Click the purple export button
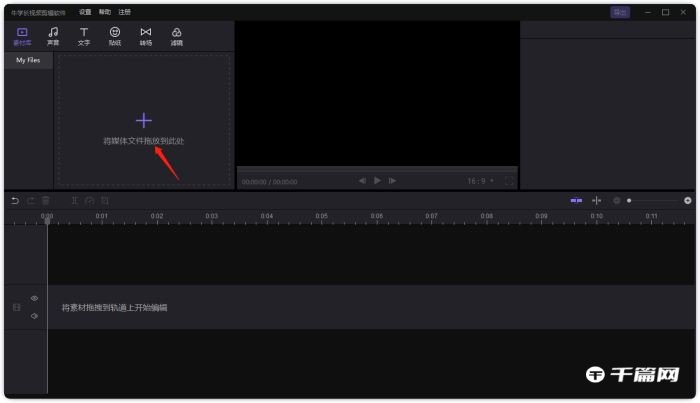 tap(620, 12)
